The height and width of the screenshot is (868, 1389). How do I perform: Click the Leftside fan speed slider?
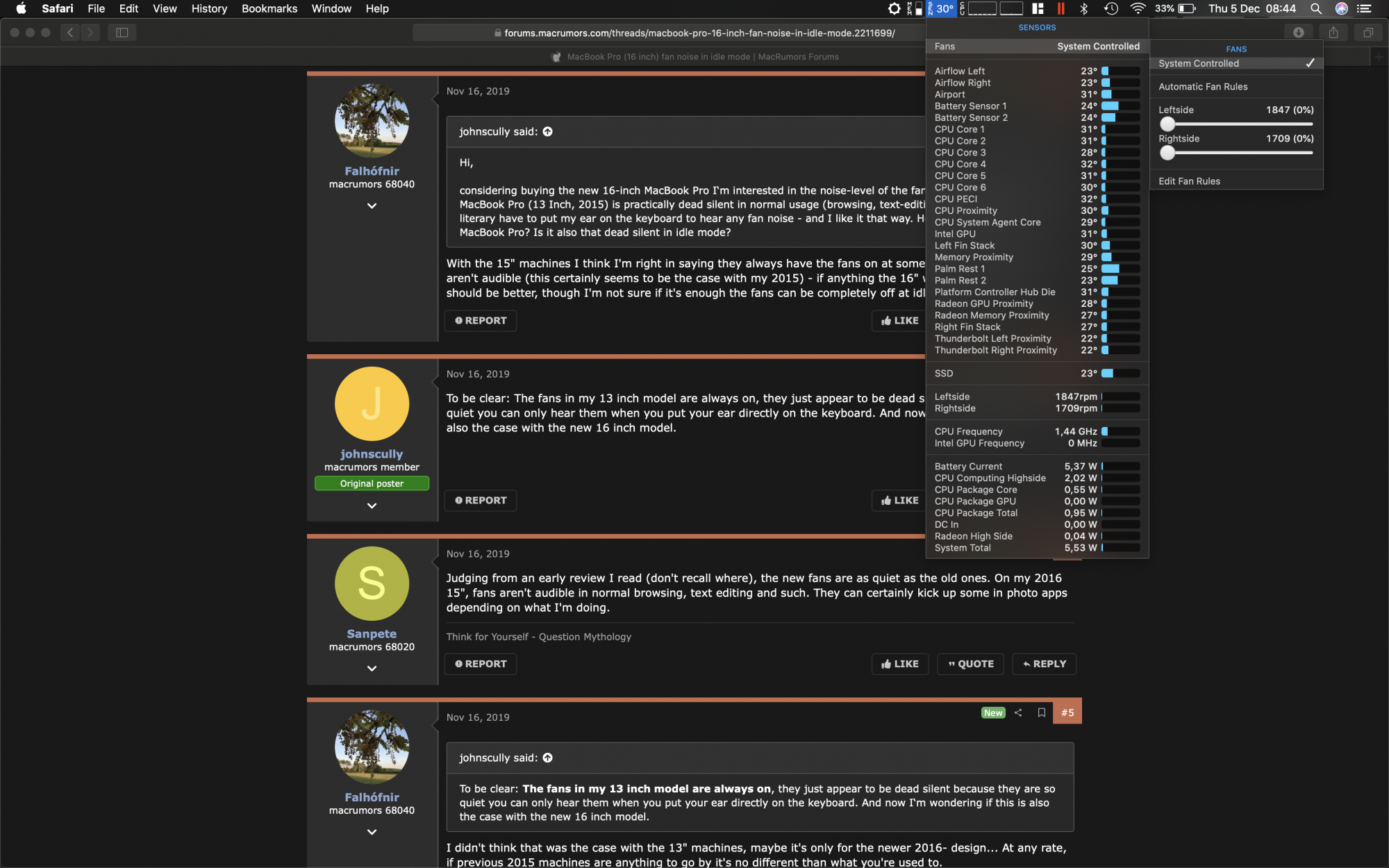[x=1236, y=124]
